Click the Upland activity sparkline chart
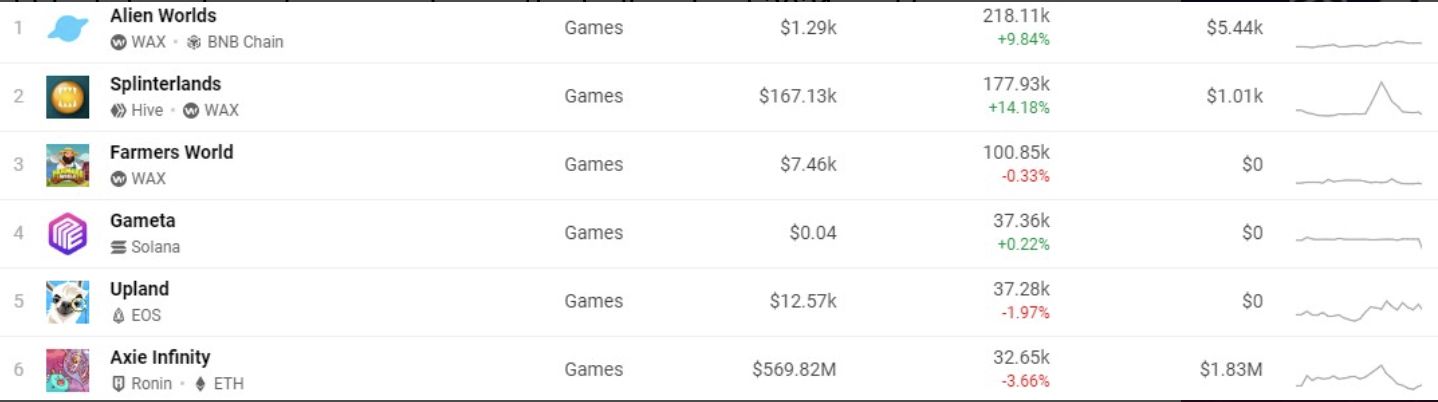This screenshot has width=1438, height=402. [x=1358, y=309]
